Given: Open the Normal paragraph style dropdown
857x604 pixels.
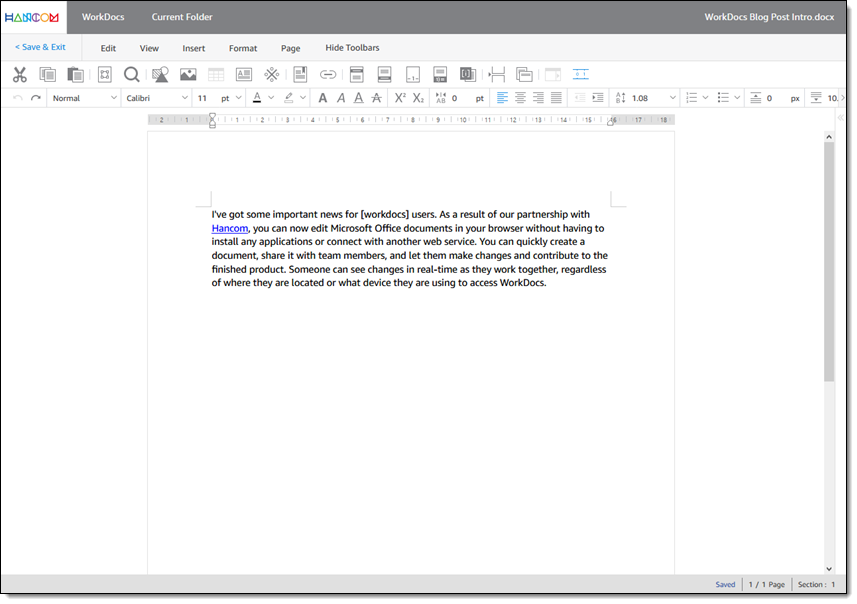Looking at the screenshot, I should [83, 98].
